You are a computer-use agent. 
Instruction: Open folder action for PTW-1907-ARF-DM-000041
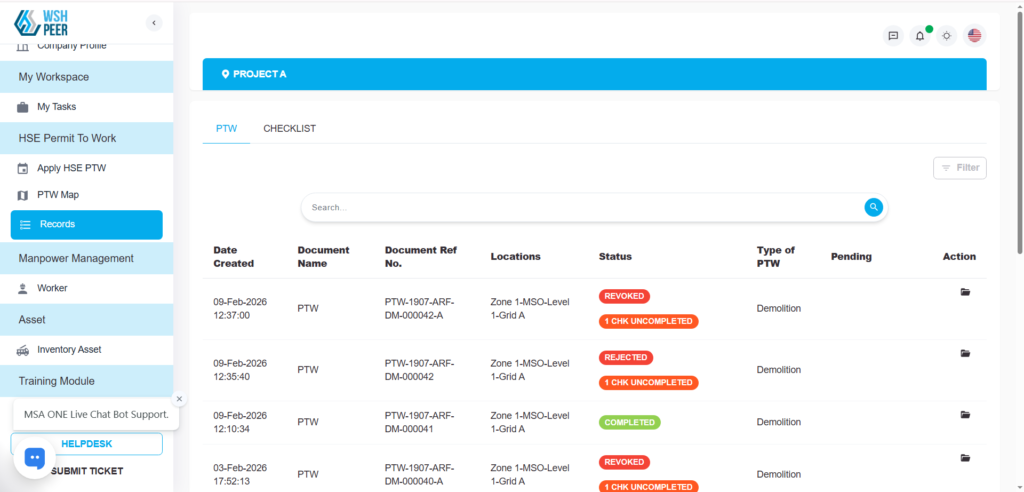[x=965, y=414]
